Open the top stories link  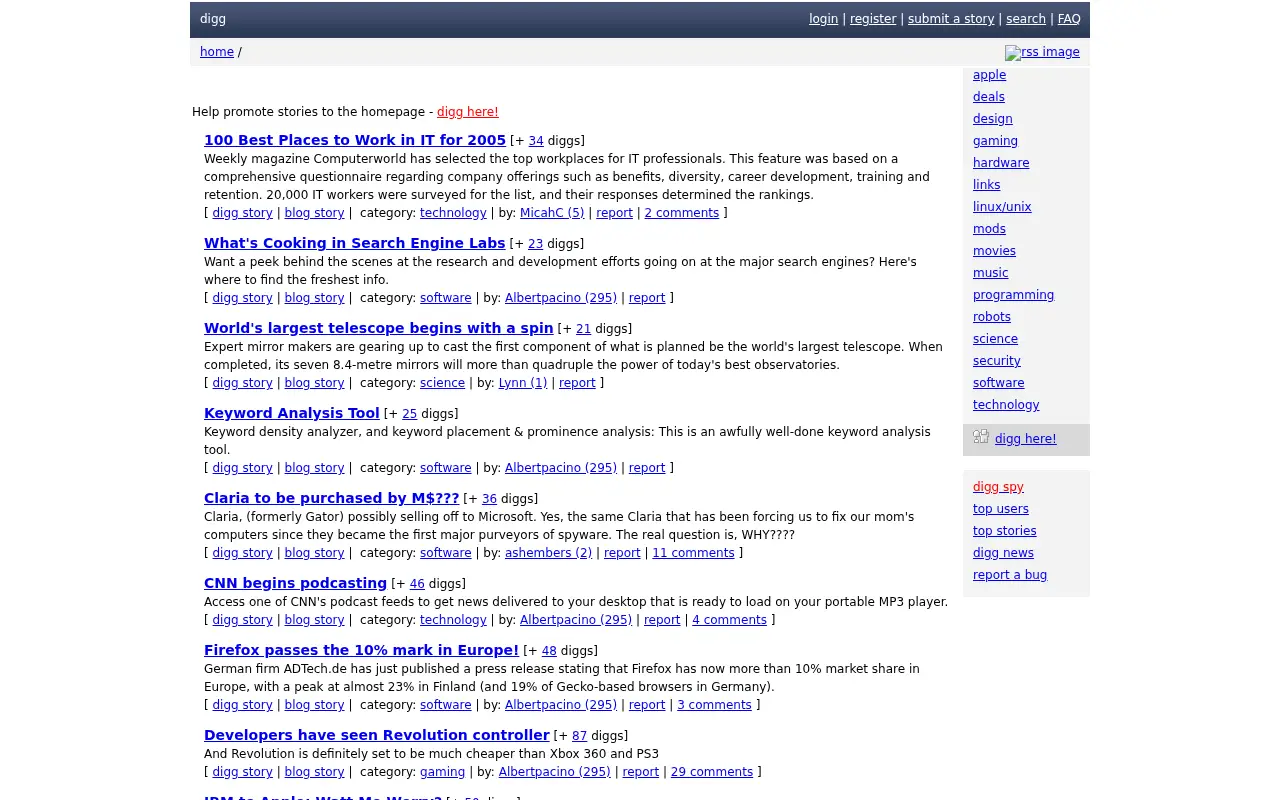point(1005,531)
